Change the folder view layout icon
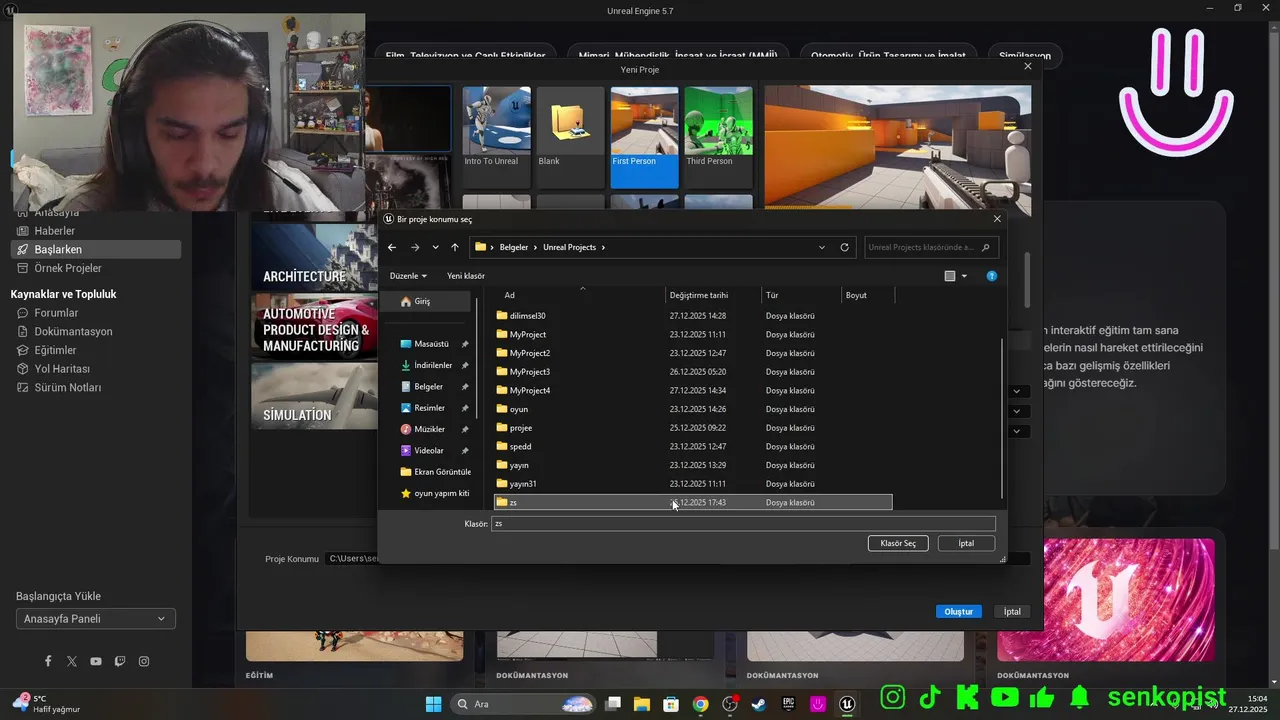Viewport: 1280px width, 720px height. (x=950, y=276)
